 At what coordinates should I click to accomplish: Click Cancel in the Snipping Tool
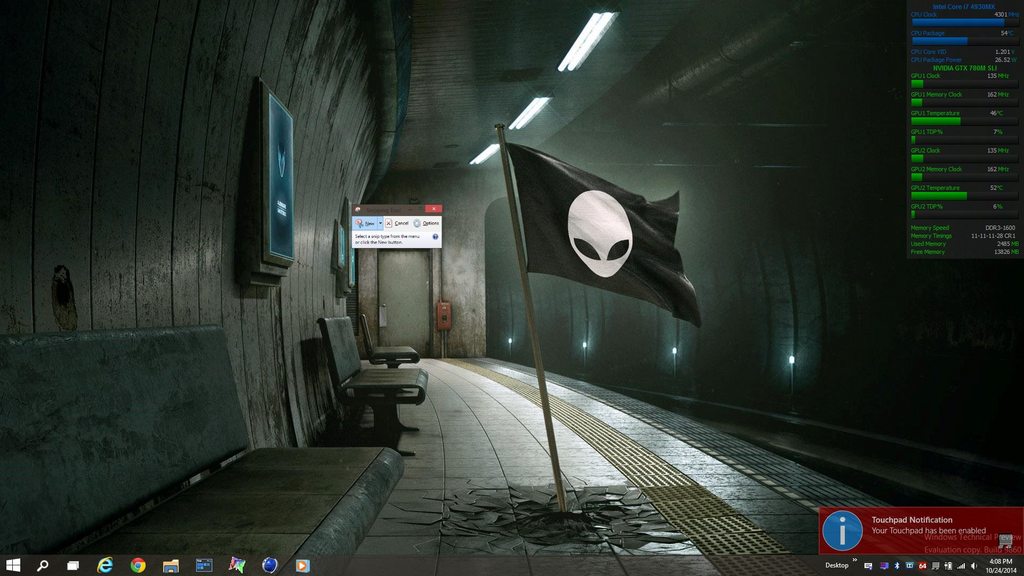(x=397, y=223)
